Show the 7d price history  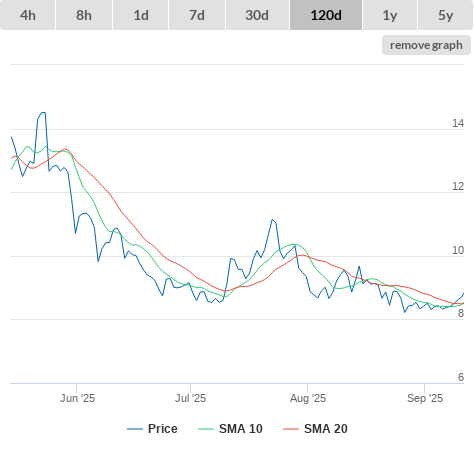pos(197,15)
